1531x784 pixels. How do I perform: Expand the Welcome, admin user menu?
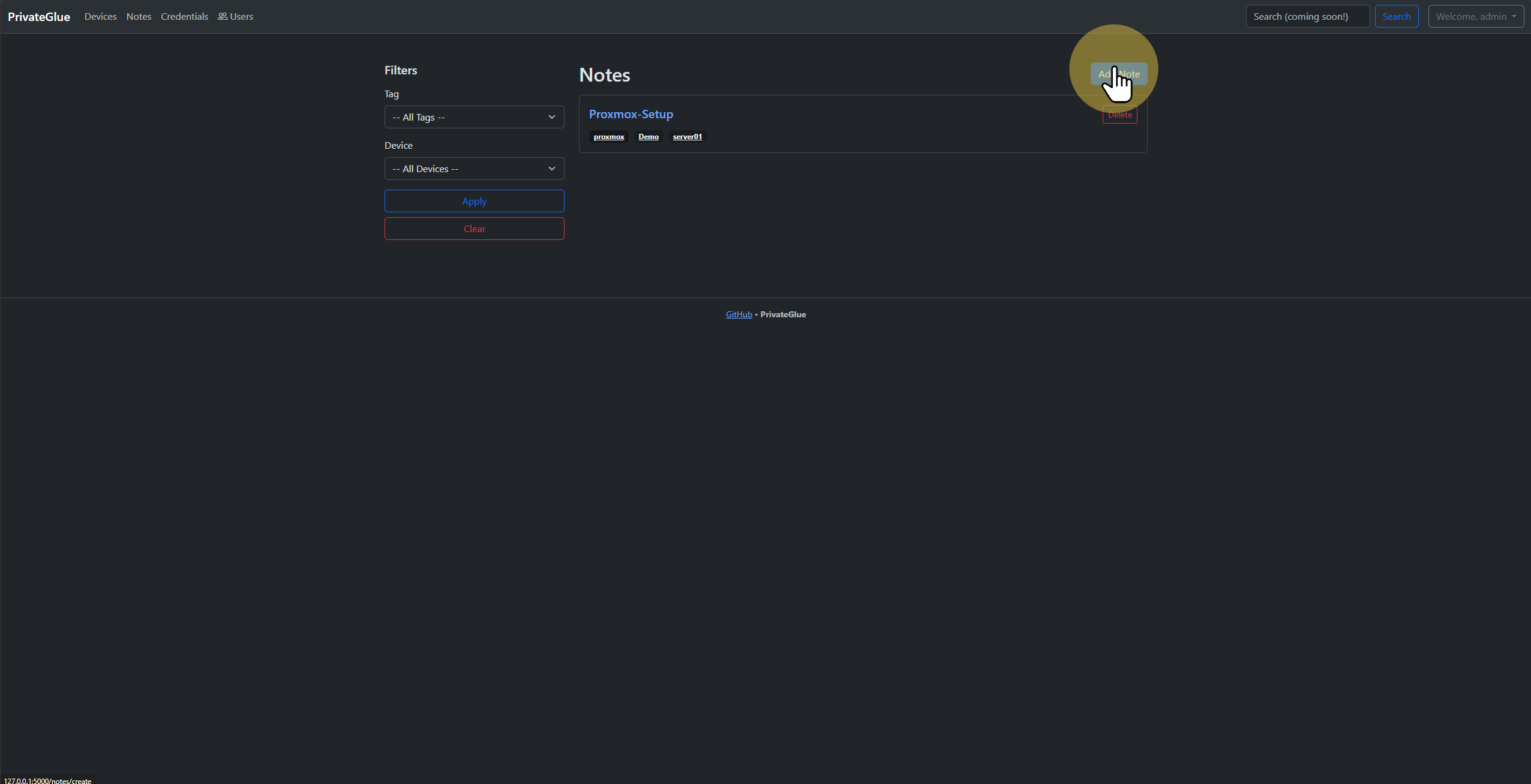[x=1476, y=16]
